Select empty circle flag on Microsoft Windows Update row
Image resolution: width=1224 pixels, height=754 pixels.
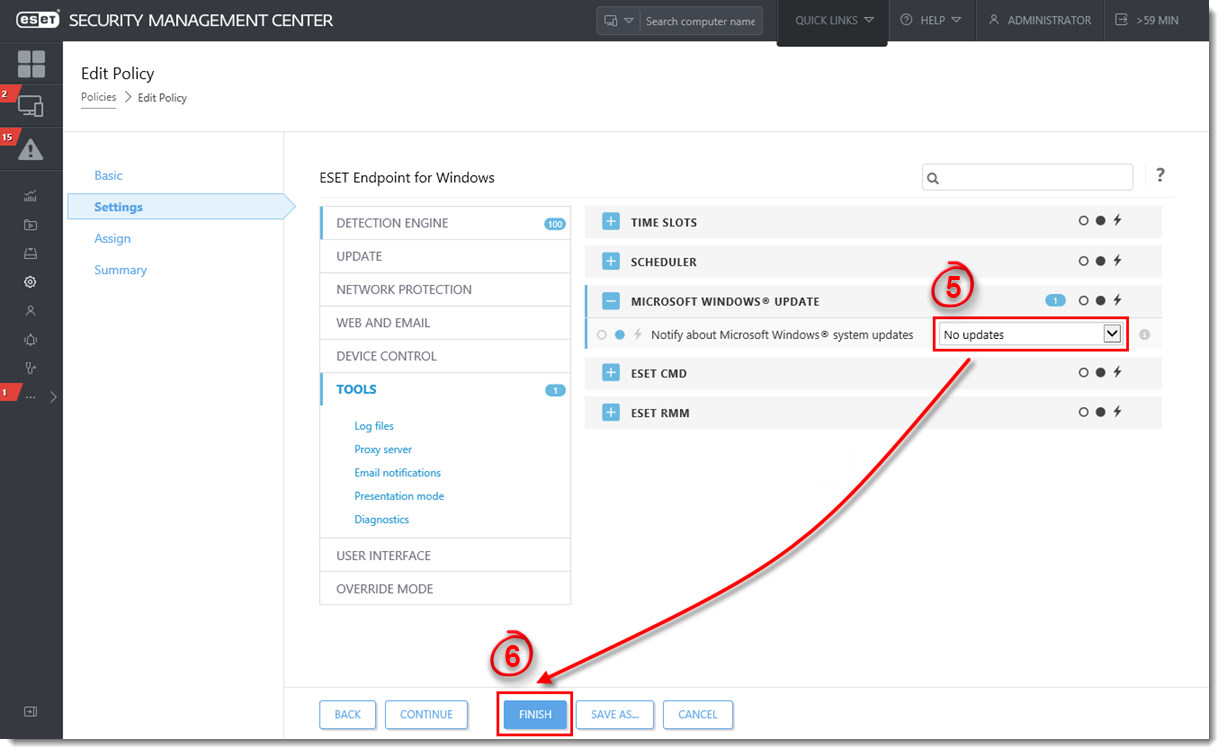click(1083, 300)
